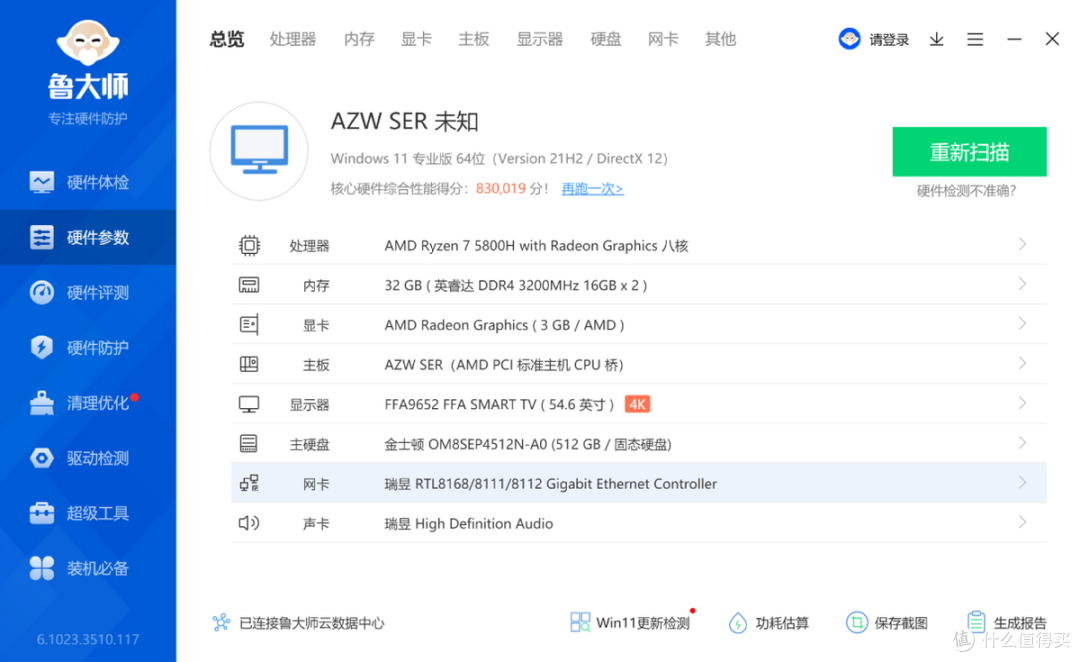
Task: Open 硬件体检 in the sidebar
Action: (88, 183)
